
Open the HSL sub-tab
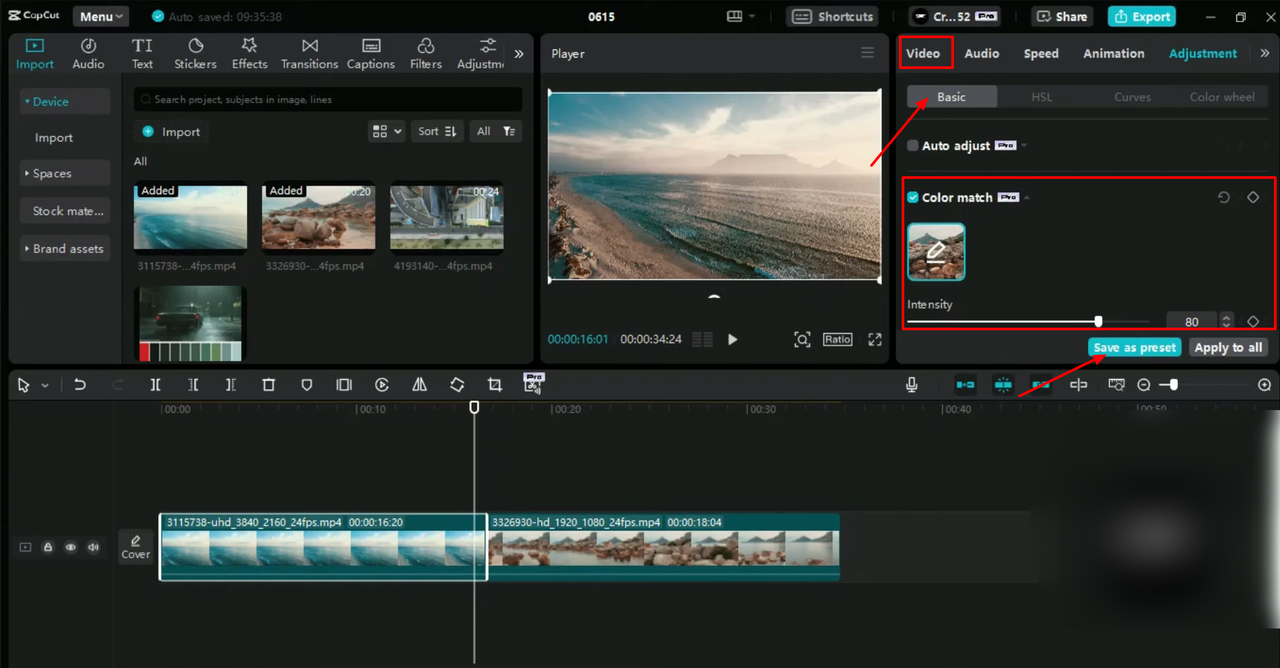point(1042,97)
